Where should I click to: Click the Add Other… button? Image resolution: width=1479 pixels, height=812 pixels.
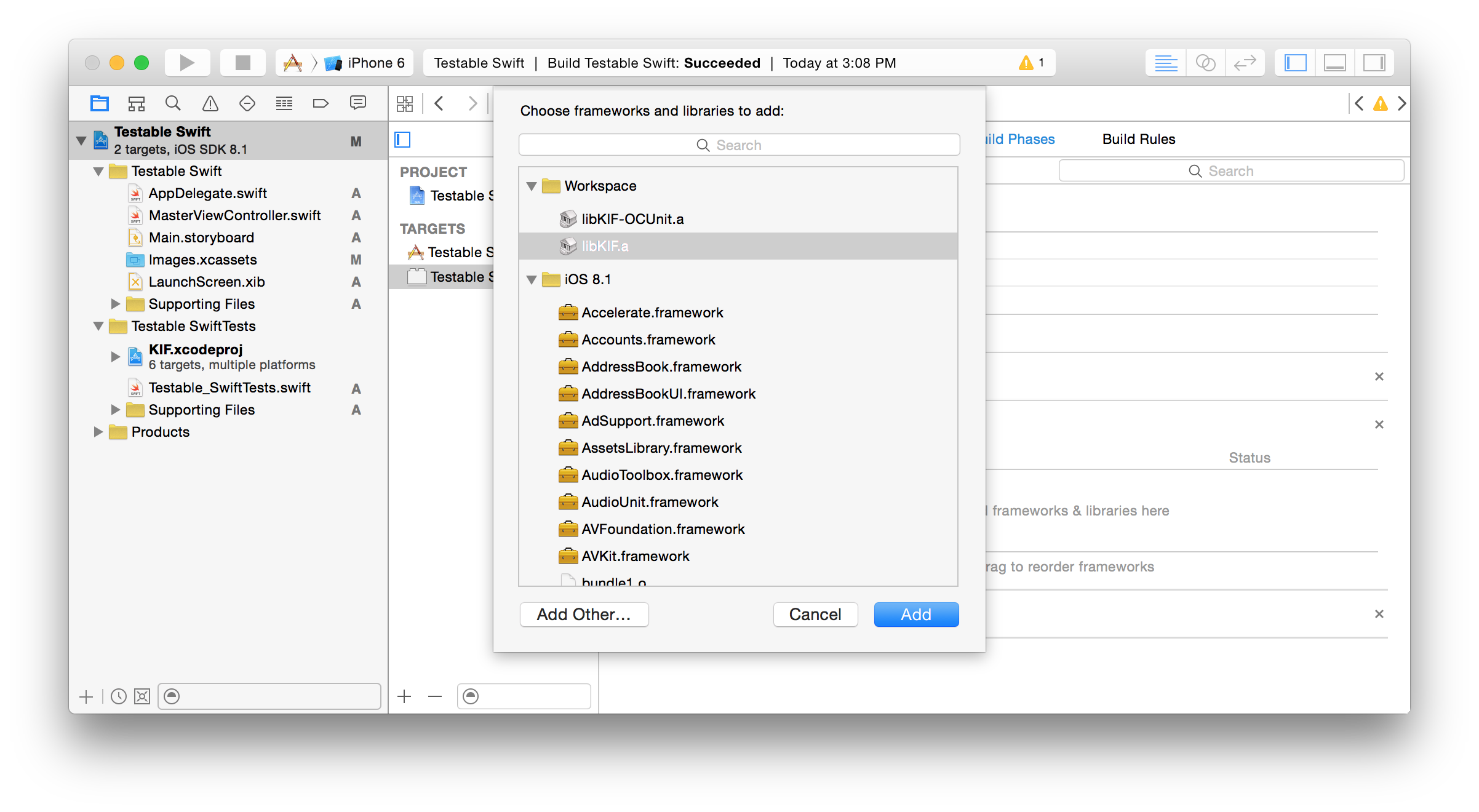click(x=584, y=614)
